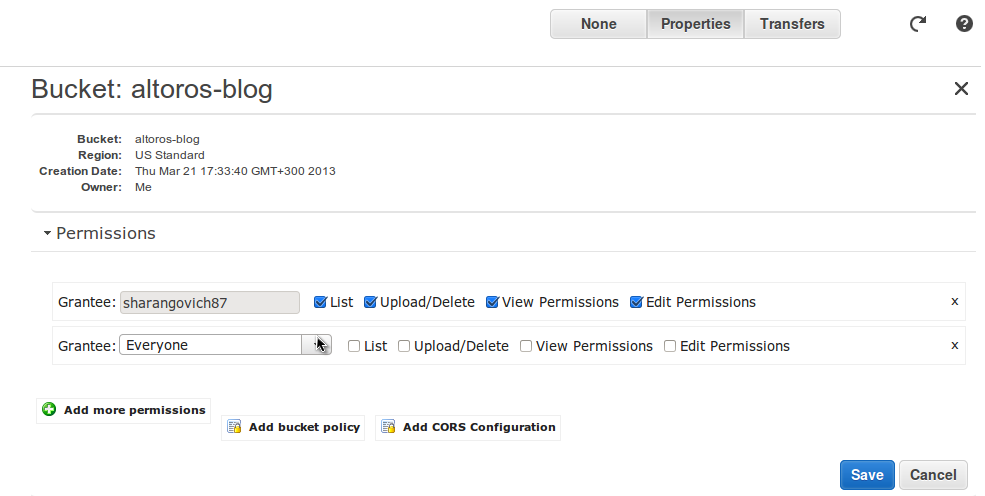Select the Properties tab
This screenshot has width=985, height=496.
(695, 24)
